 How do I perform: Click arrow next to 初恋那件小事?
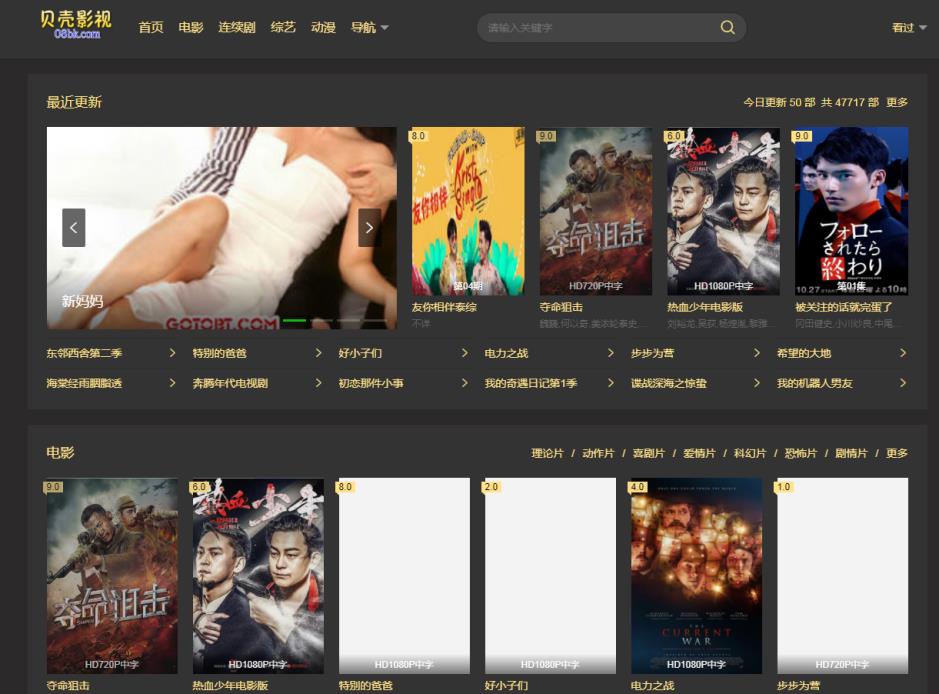(x=465, y=383)
